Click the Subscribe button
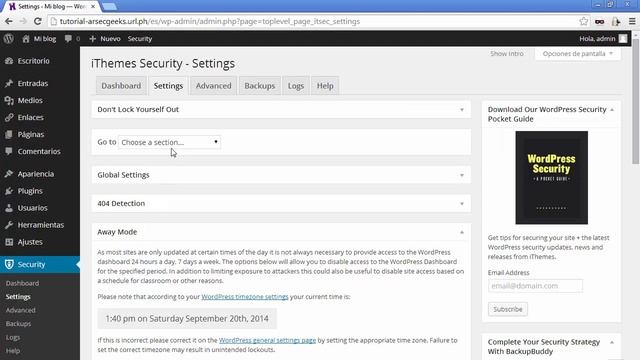The image size is (640, 360). pos(508,309)
